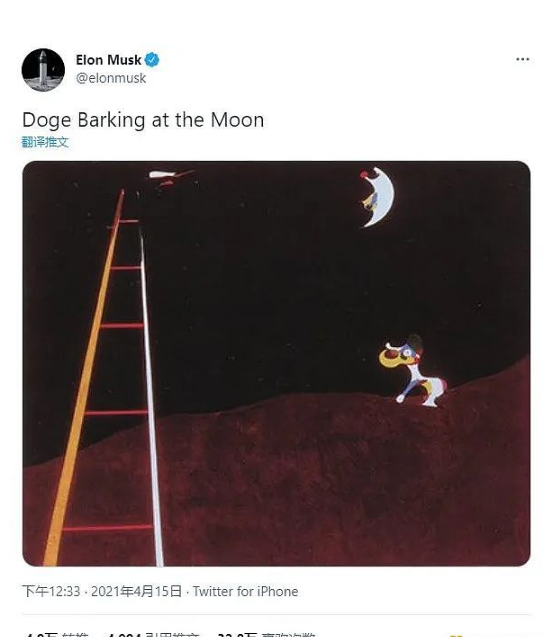Open the Twitter for iPhone source link
This screenshot has width=548, height=637.
click(245, 591)
